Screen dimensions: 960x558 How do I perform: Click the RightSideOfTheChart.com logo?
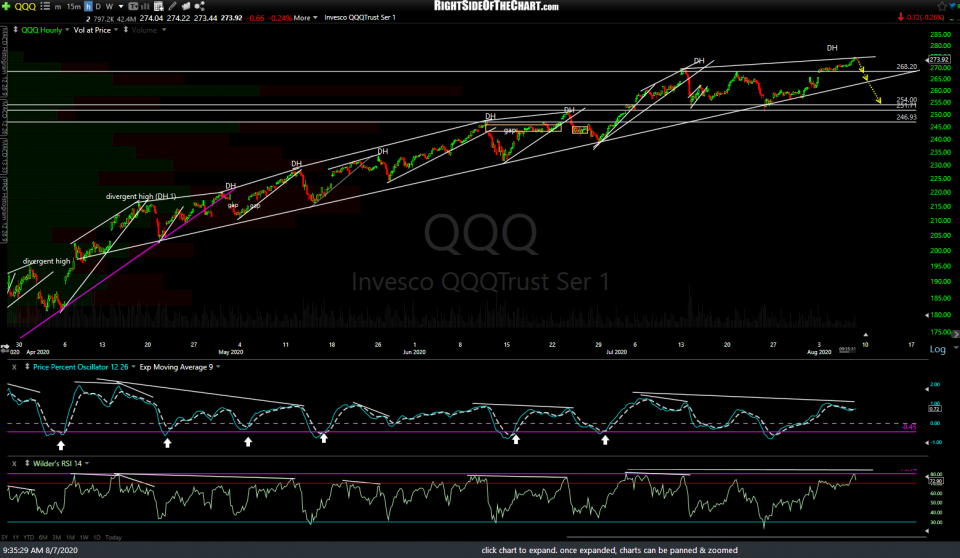[x=496, y=6]
